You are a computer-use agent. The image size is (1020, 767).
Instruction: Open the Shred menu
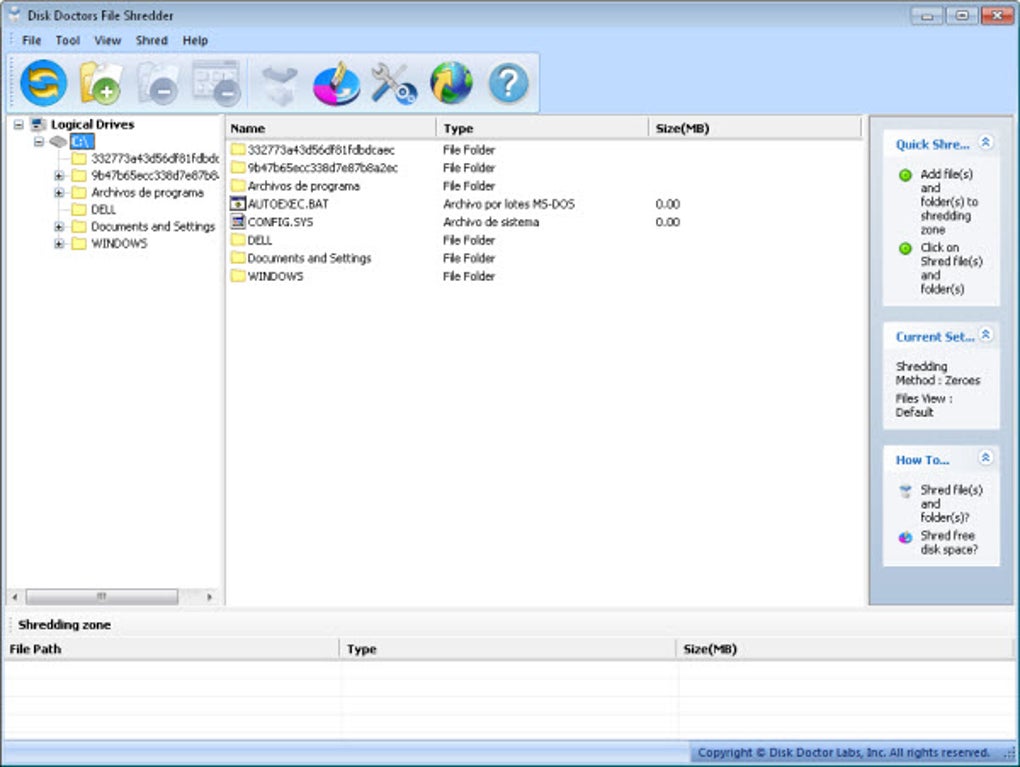[151, 40]
